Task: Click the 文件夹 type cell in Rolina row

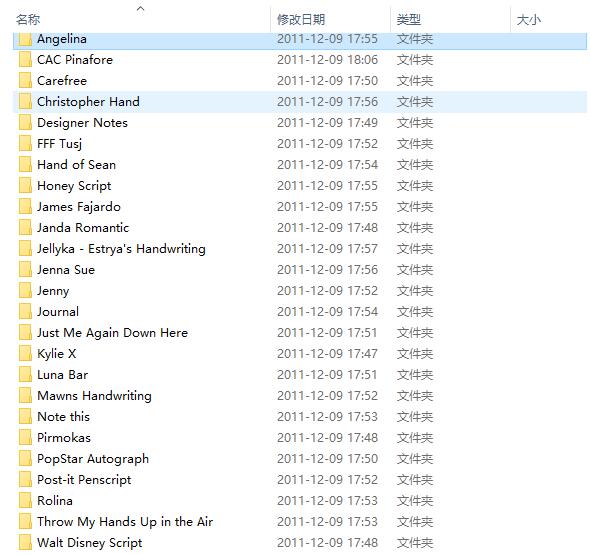Action: pos(415,501)
